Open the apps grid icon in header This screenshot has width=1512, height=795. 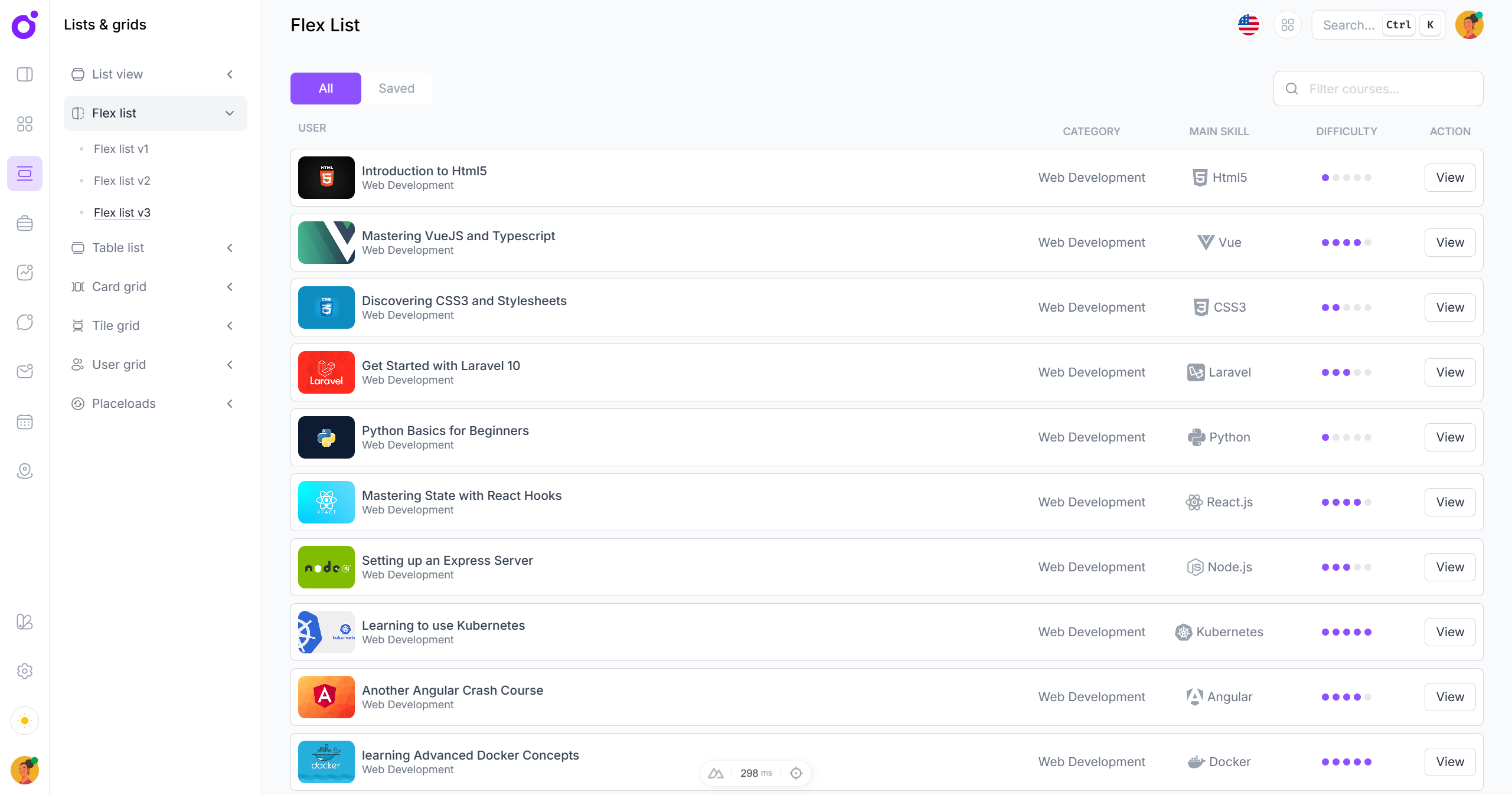click(1287, 25)
